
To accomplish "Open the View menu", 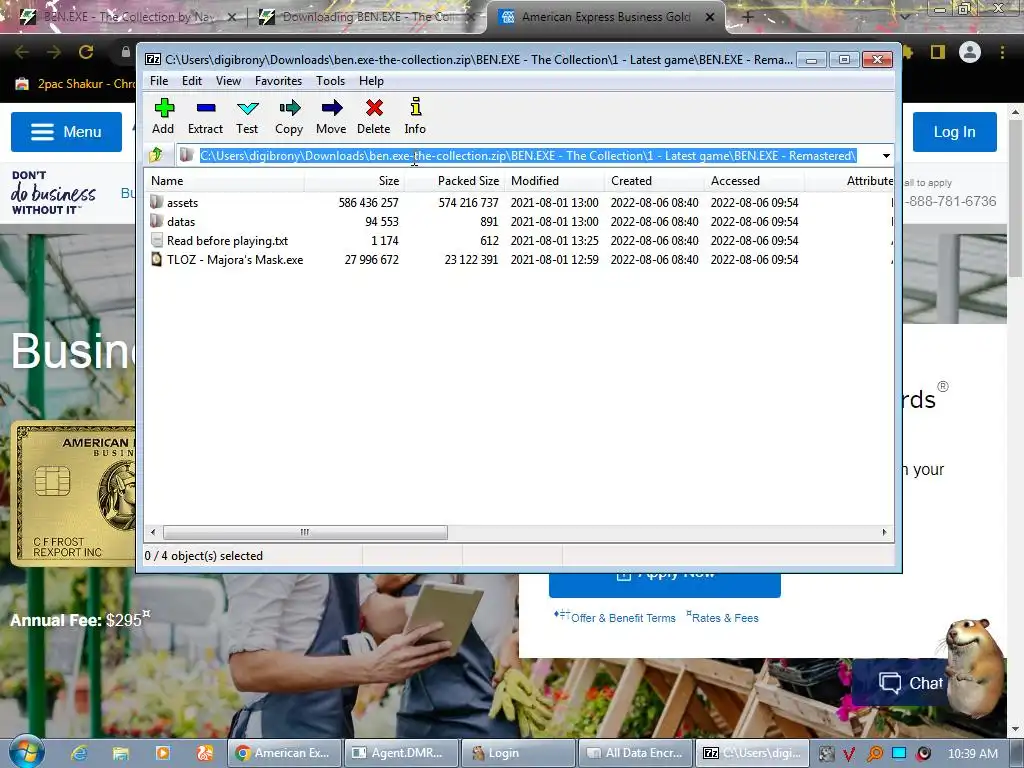I will pyautogui.click(x=228, y=81).
